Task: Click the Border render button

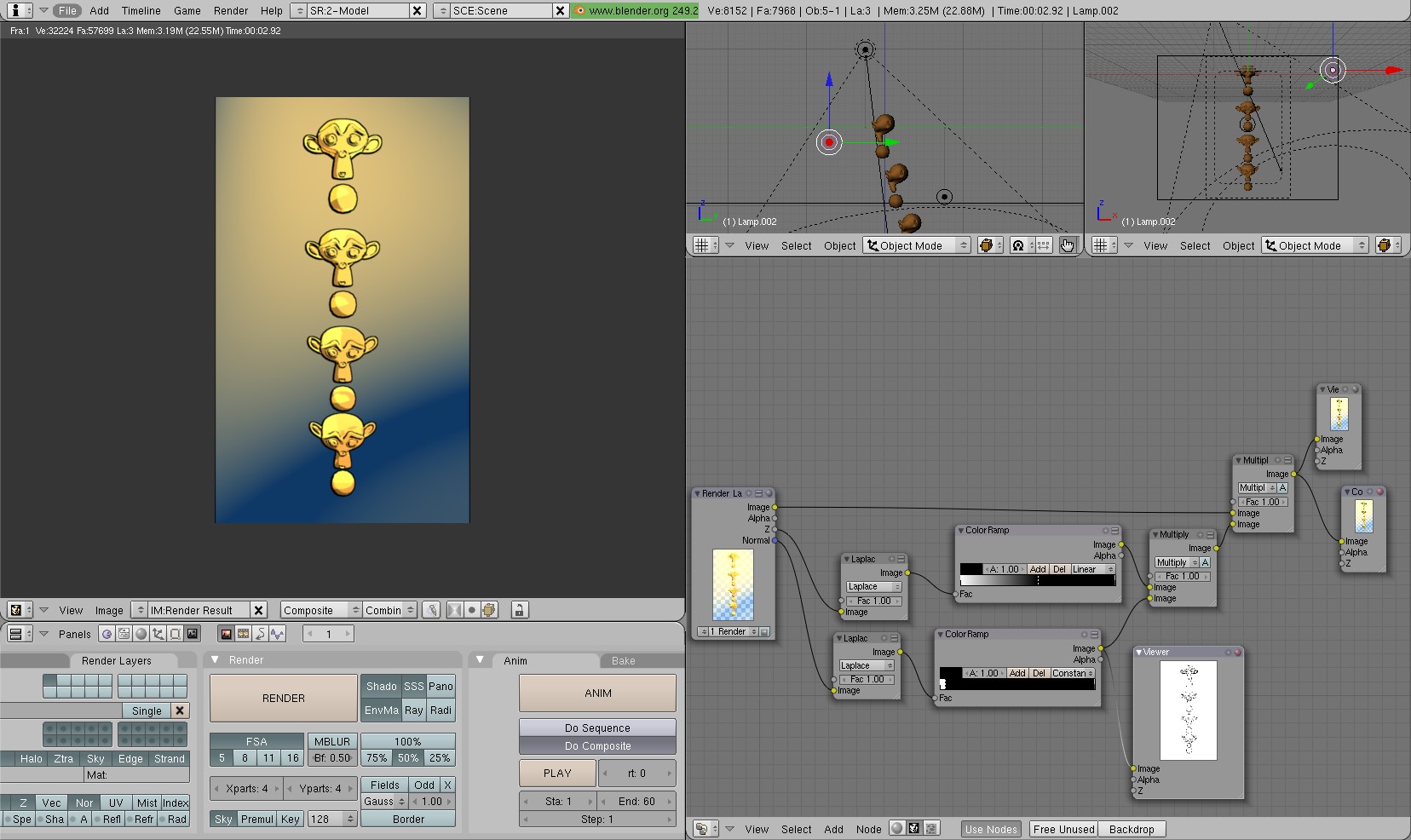Action: pos(408,819)
